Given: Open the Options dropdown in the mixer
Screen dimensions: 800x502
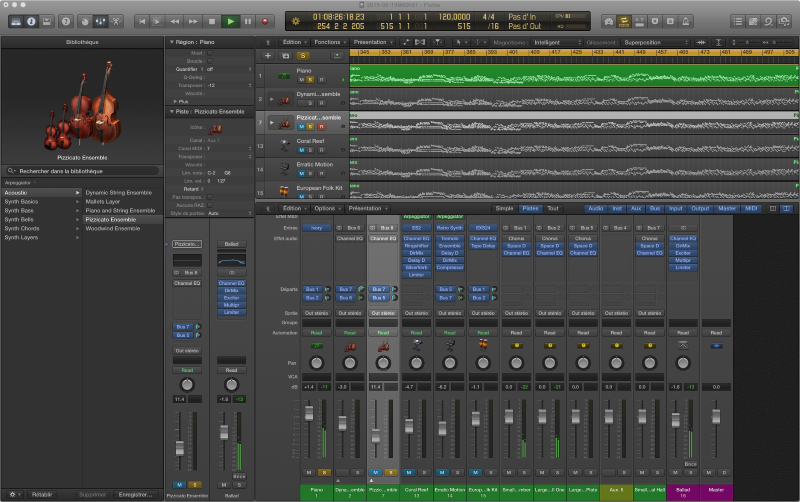Looking at the screenshot, I should (x=326, y=209).
